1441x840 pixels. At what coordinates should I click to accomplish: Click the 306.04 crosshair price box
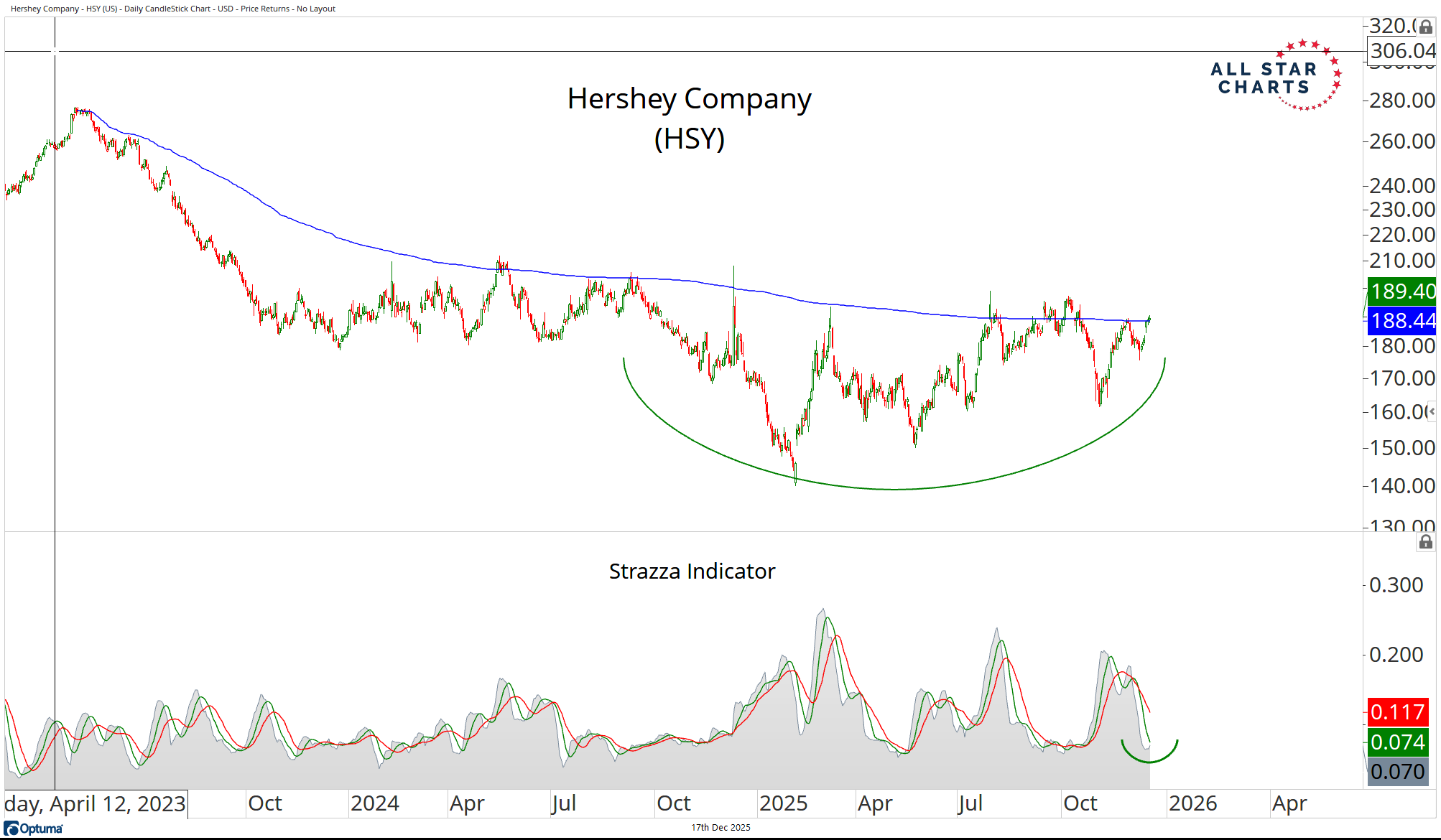pyautogui.click(x=1401, y=51)
